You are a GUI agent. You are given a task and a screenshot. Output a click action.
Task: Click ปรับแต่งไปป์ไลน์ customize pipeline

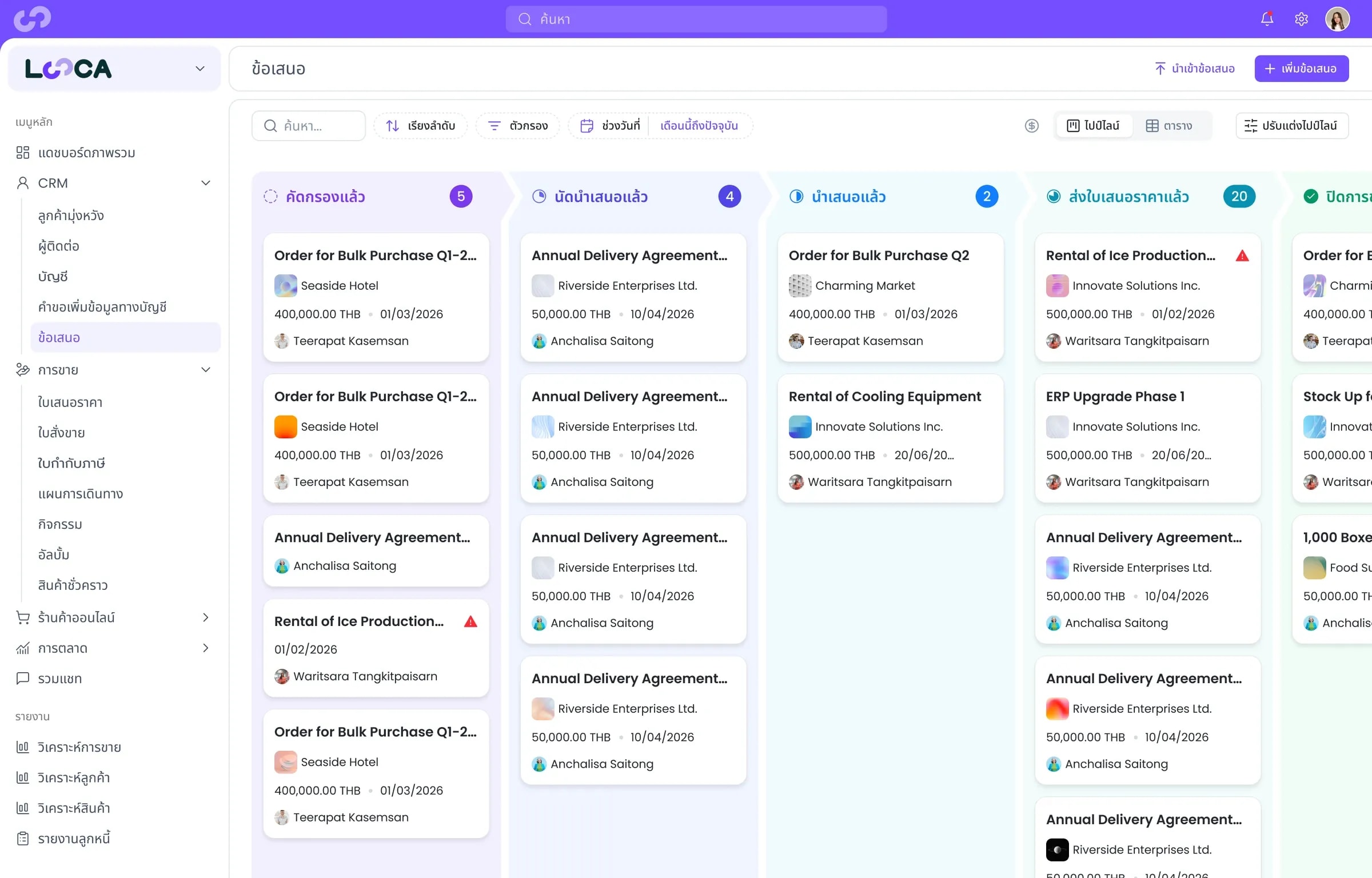pyautogui.click(x=1292, y=126)
